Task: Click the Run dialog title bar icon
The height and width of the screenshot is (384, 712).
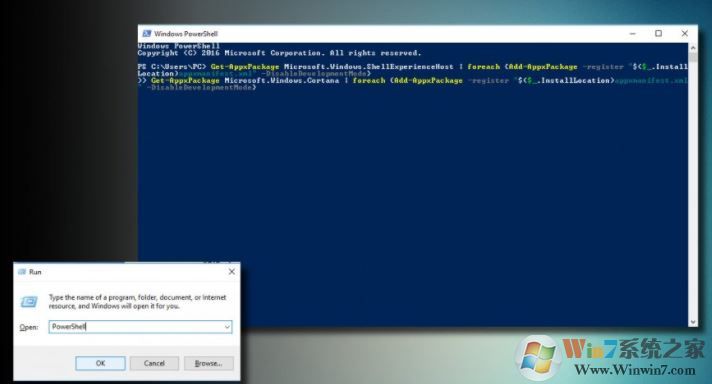Action: tap(22, 272)
